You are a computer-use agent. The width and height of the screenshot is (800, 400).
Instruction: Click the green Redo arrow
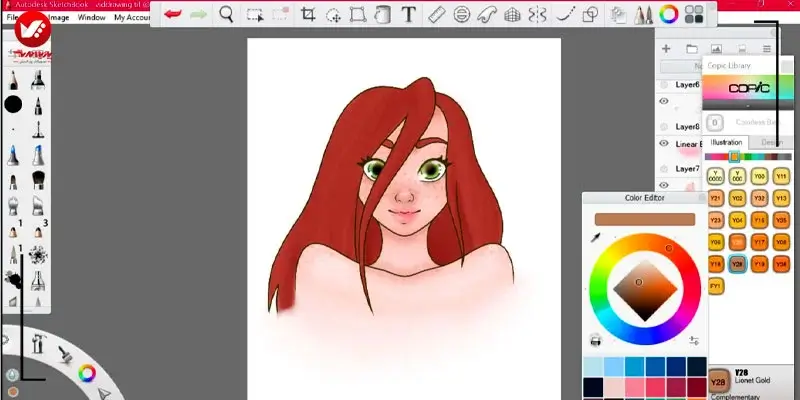(198, 14)
